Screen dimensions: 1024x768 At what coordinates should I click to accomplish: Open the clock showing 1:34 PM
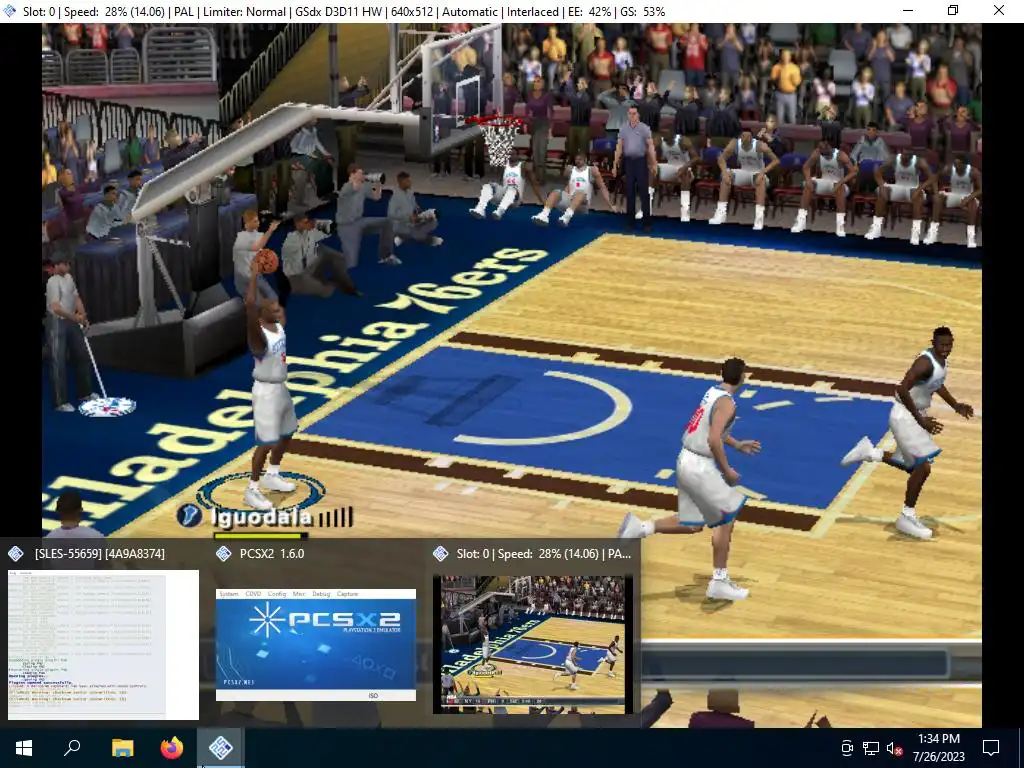click(x=938, y=748)
